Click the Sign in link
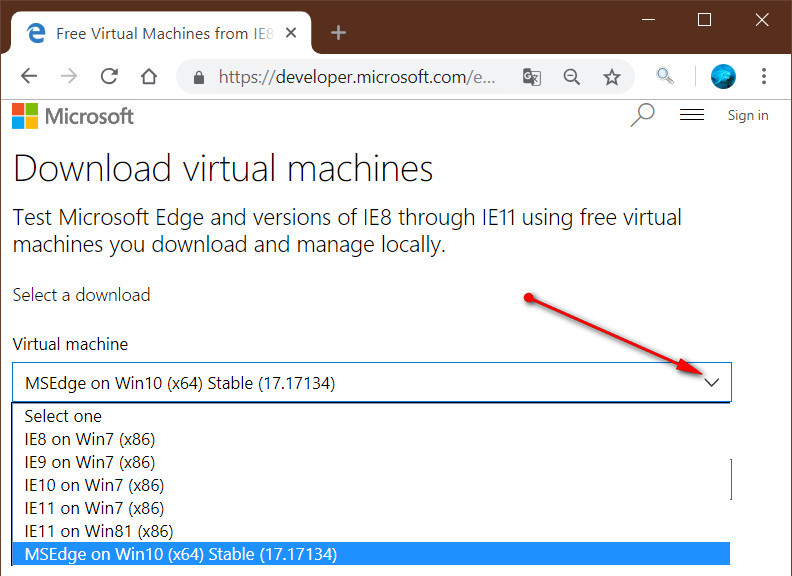 748,115
